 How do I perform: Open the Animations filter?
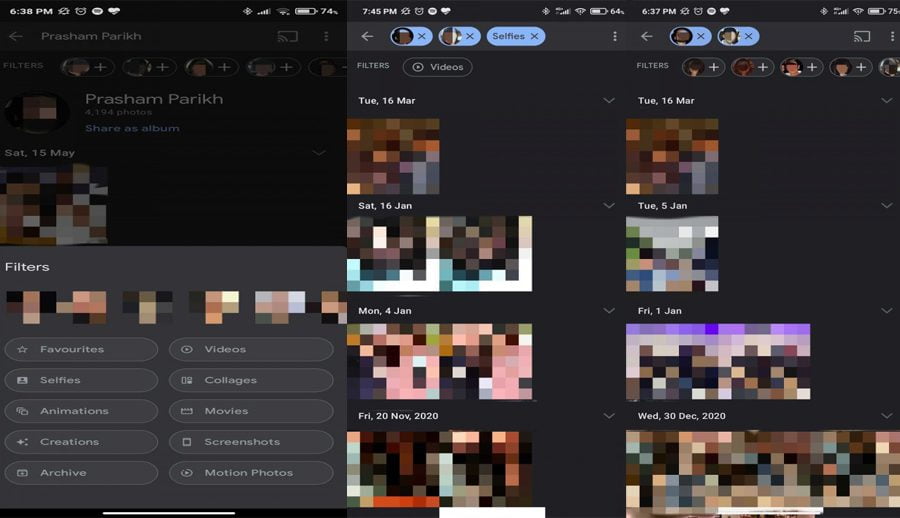point(81,411)
